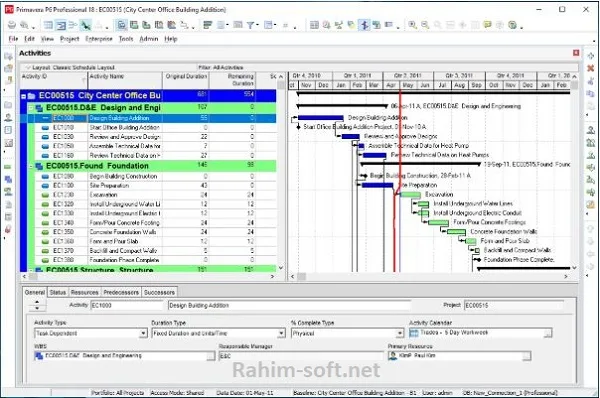Open the Layout options dropdown arrow
Screen dimensions: 600x398
27,67
